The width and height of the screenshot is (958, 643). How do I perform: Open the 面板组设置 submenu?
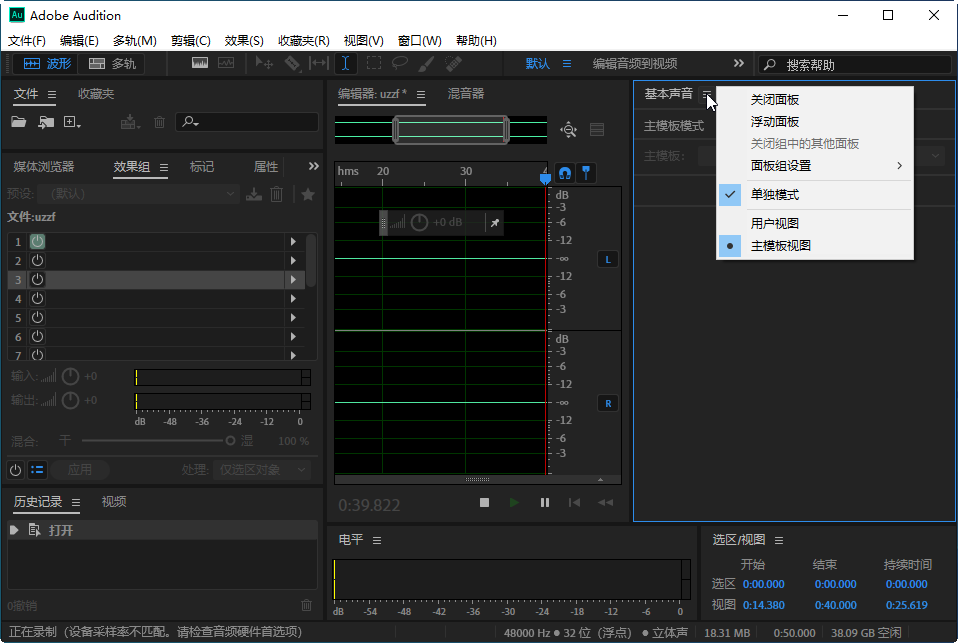coord(814,166)
